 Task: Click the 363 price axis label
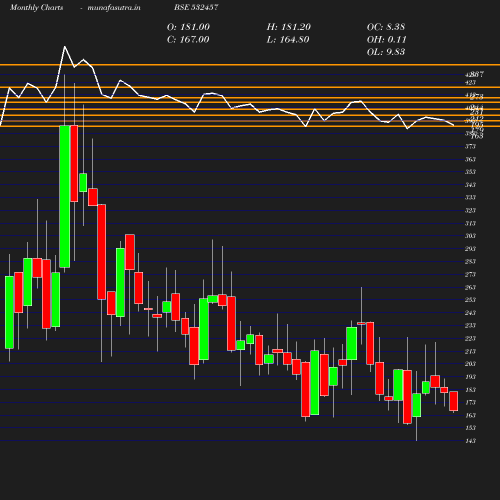tap(470, 159)
